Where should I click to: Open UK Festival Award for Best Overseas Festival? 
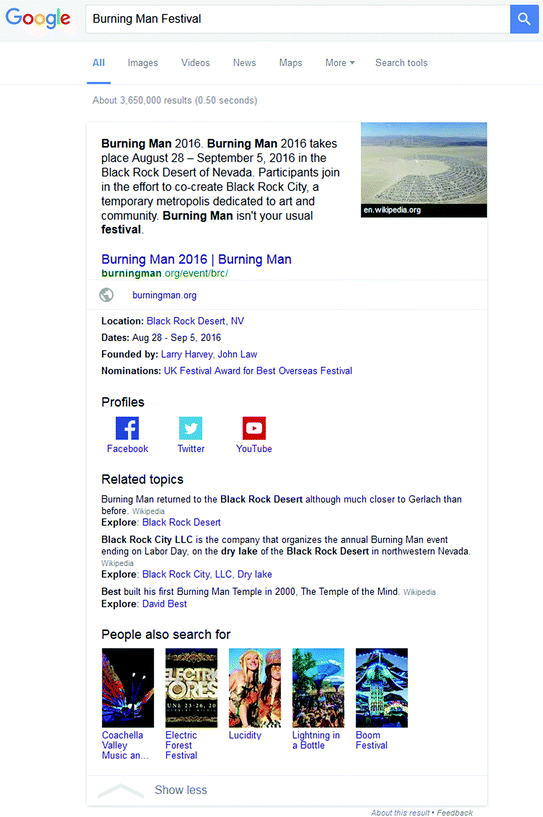tap(258, 370)
